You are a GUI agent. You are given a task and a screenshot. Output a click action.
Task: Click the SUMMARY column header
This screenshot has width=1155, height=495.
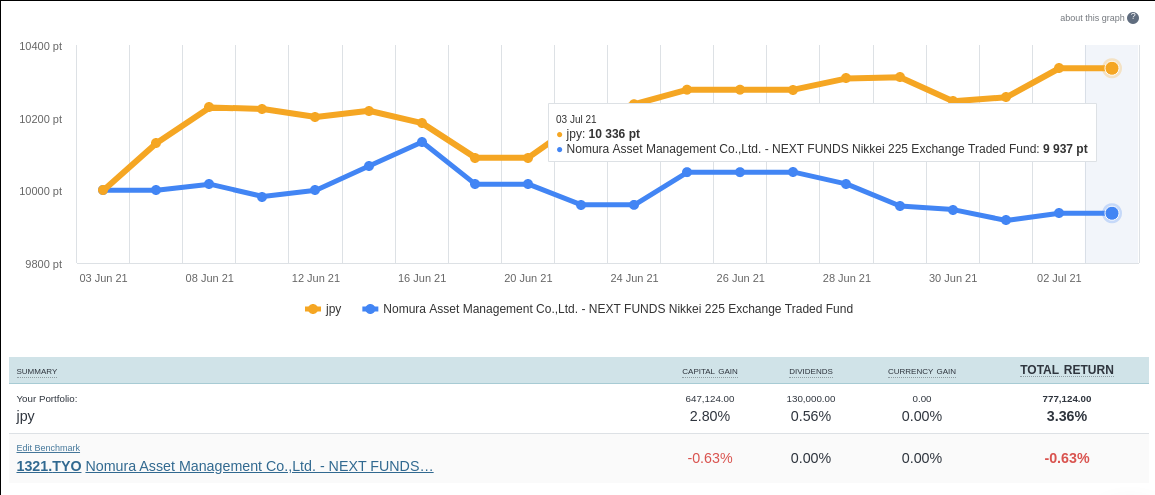37,371
